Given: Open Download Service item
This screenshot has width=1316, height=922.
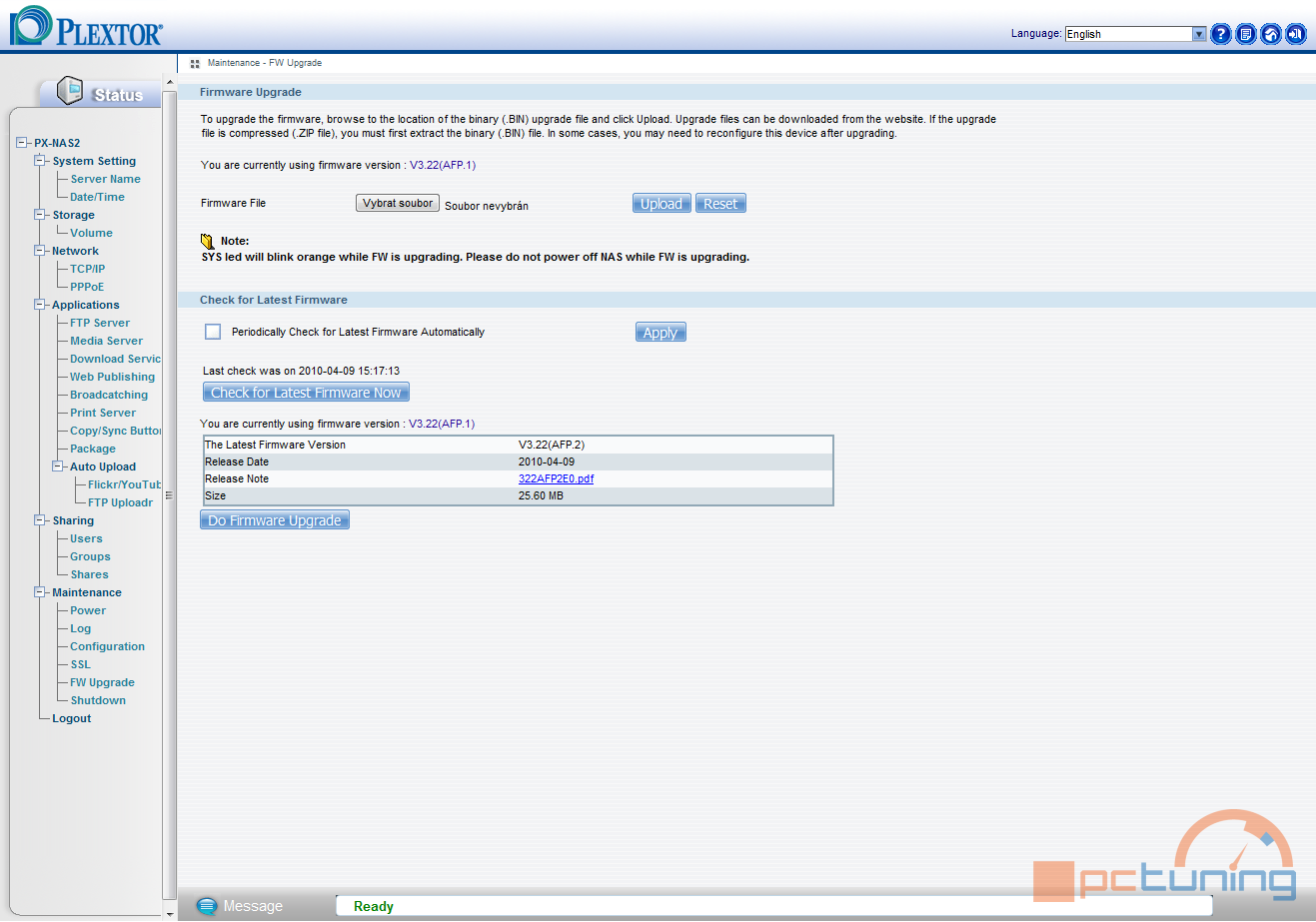Looking at the screenshot, I should click(115, 359).
